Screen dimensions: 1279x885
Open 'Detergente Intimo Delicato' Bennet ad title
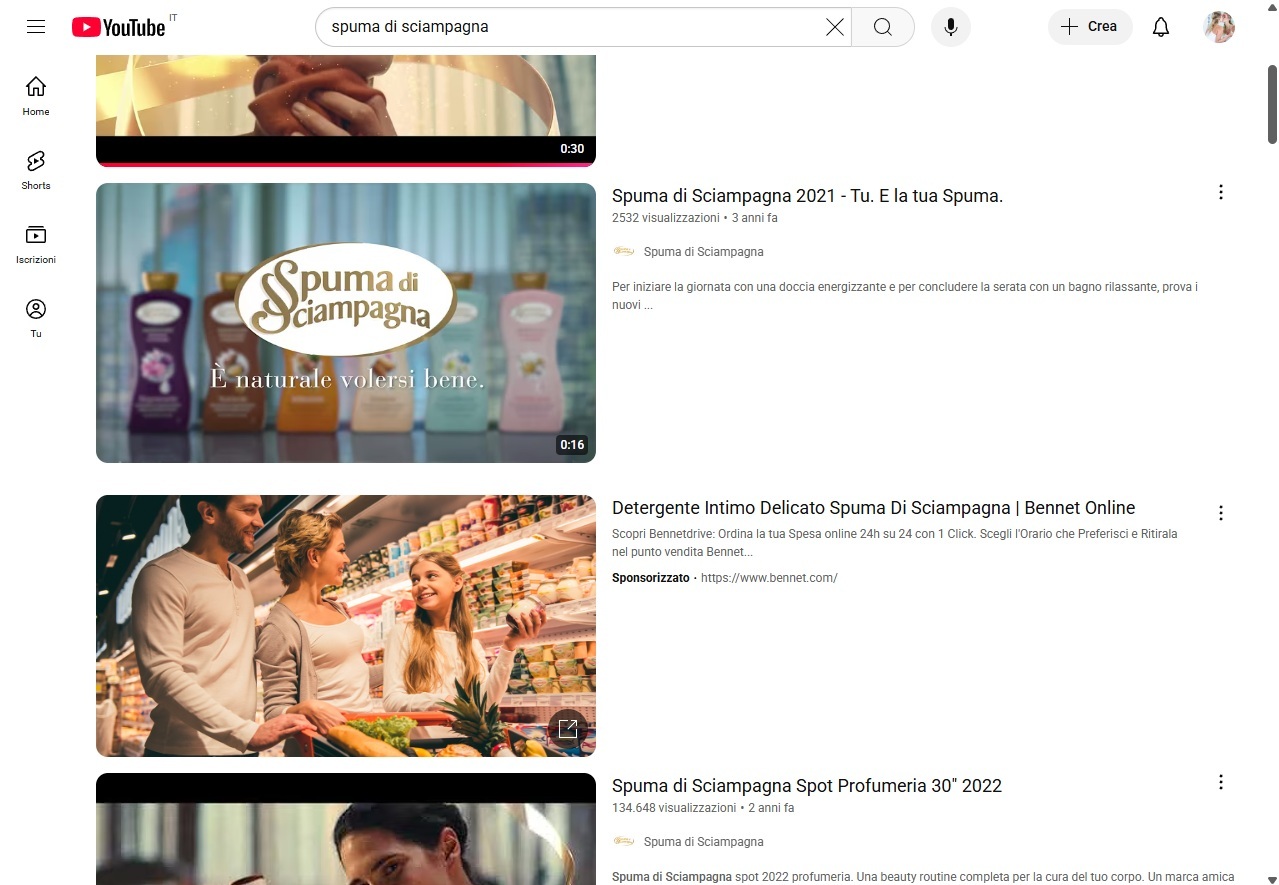(x=873, y=508)
